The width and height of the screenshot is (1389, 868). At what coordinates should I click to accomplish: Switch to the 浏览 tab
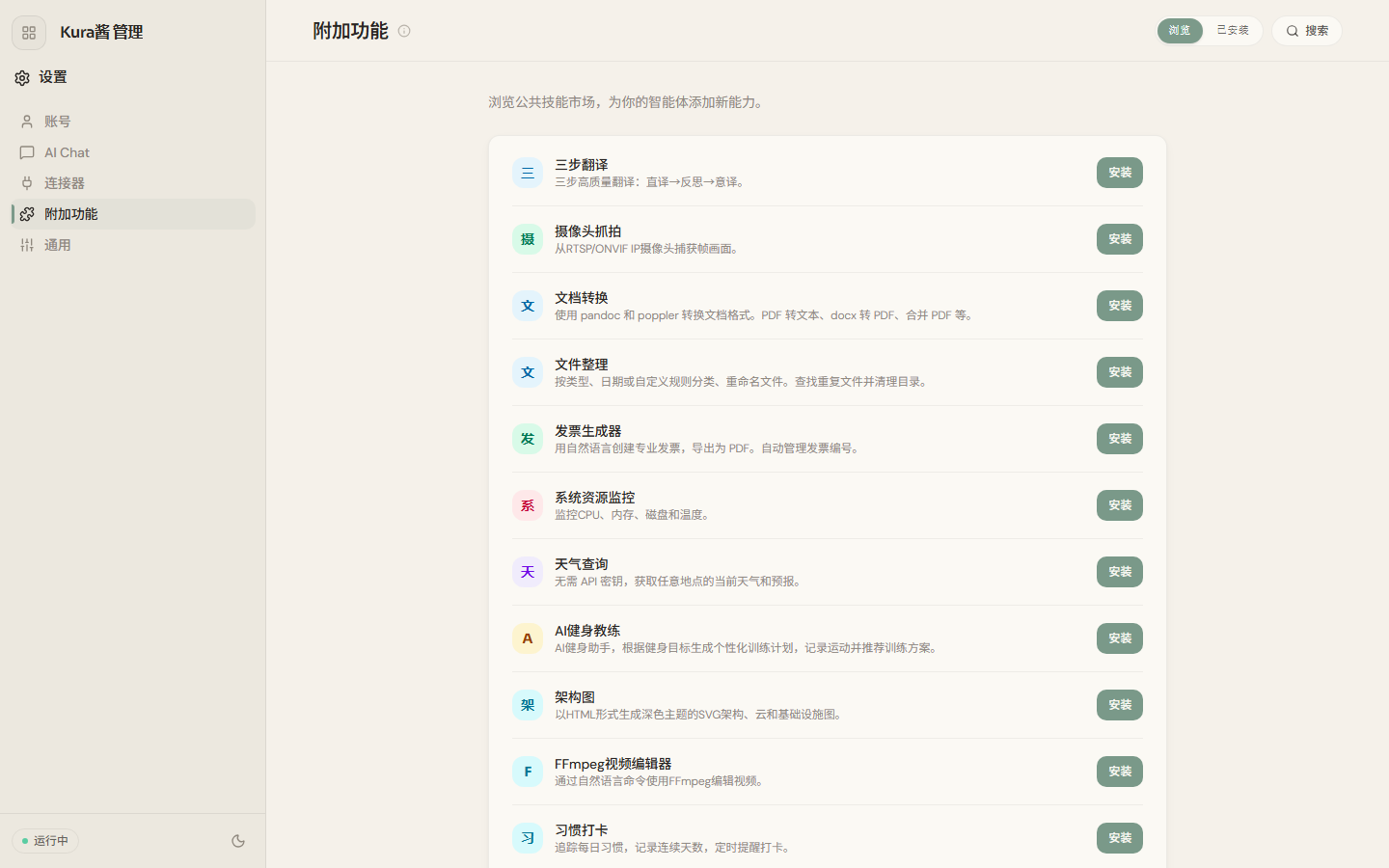[1180, 31]
